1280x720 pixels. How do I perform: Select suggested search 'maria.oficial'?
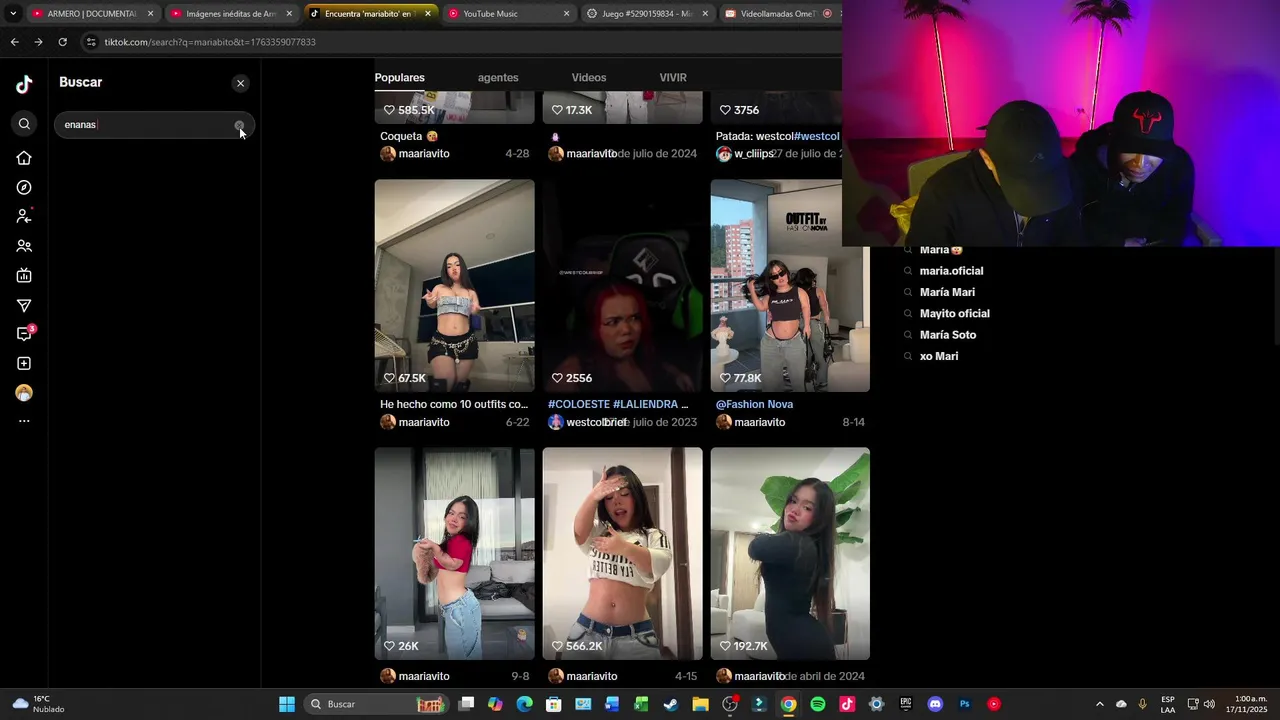[951, 271]
